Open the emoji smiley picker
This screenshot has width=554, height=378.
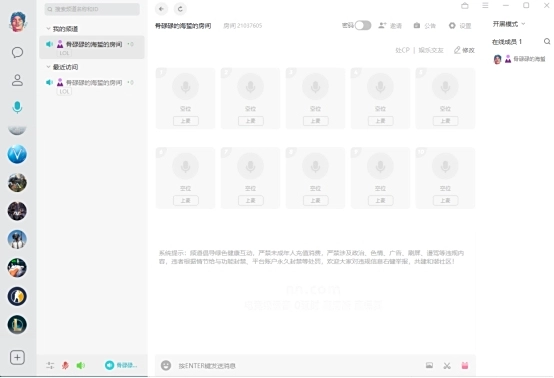point(166,365)
